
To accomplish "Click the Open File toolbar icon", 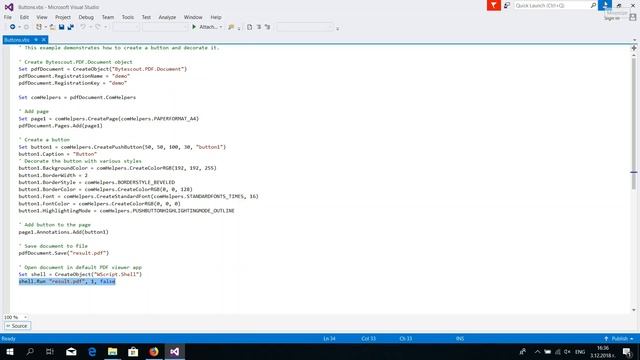I will 52,27.
